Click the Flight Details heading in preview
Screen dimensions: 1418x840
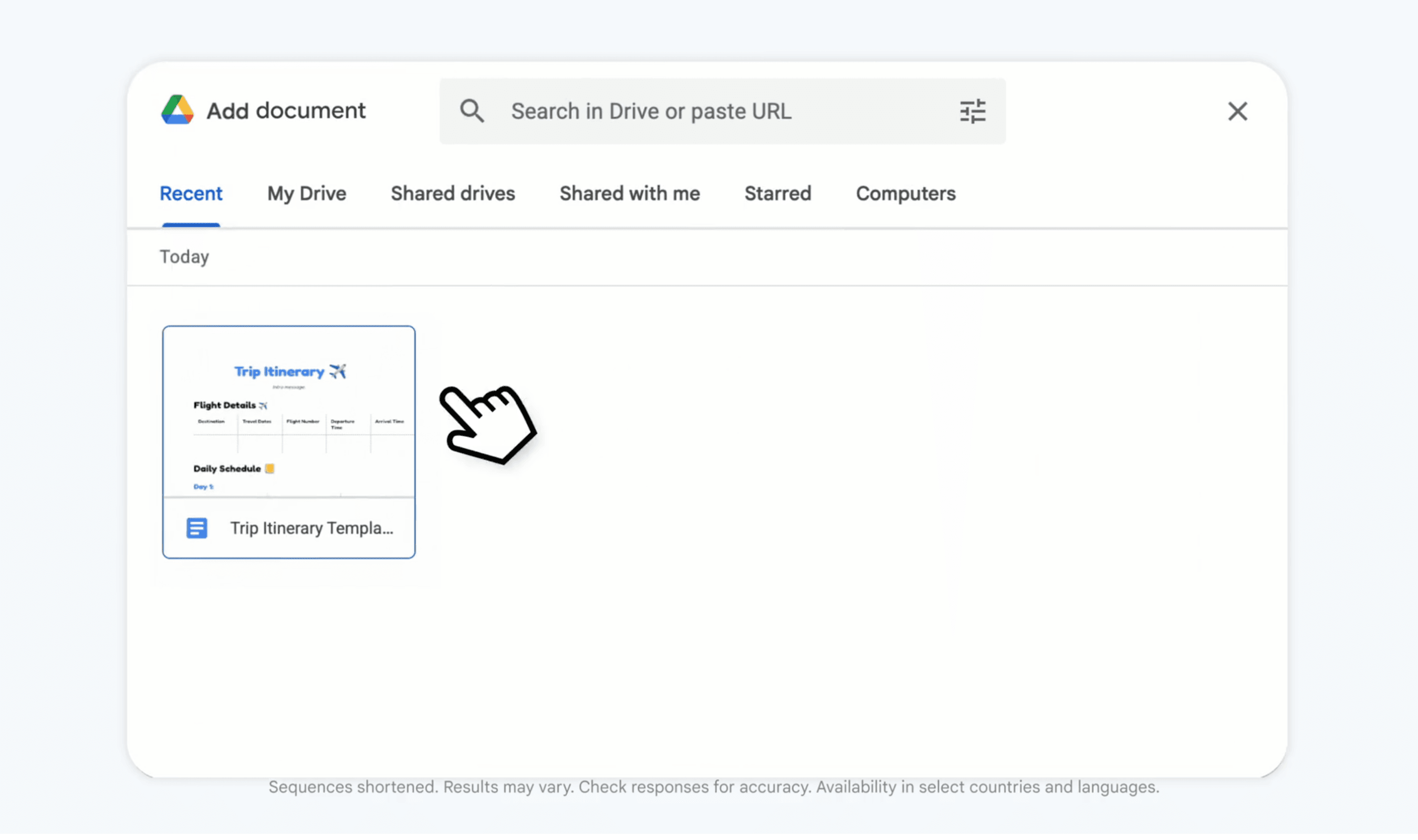pyautogui.click(x=225, y=405)
